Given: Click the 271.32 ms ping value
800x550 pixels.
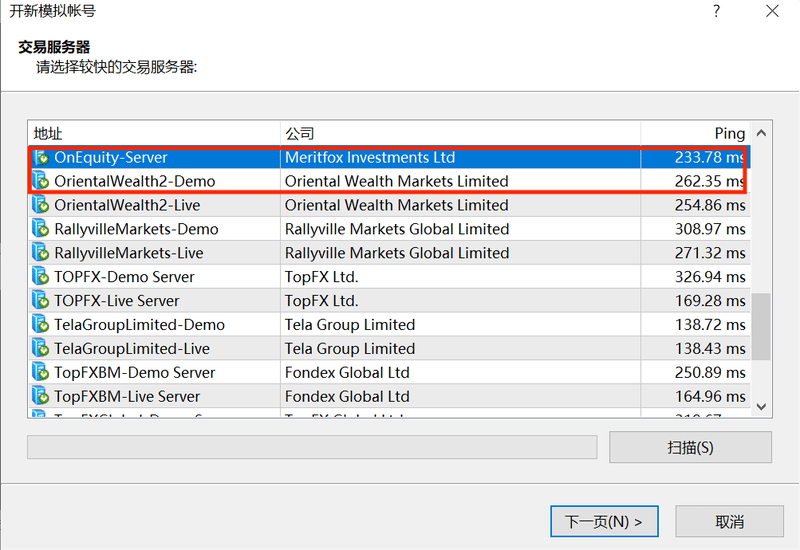Looking at the screenshot, I should tap(710, 253).
